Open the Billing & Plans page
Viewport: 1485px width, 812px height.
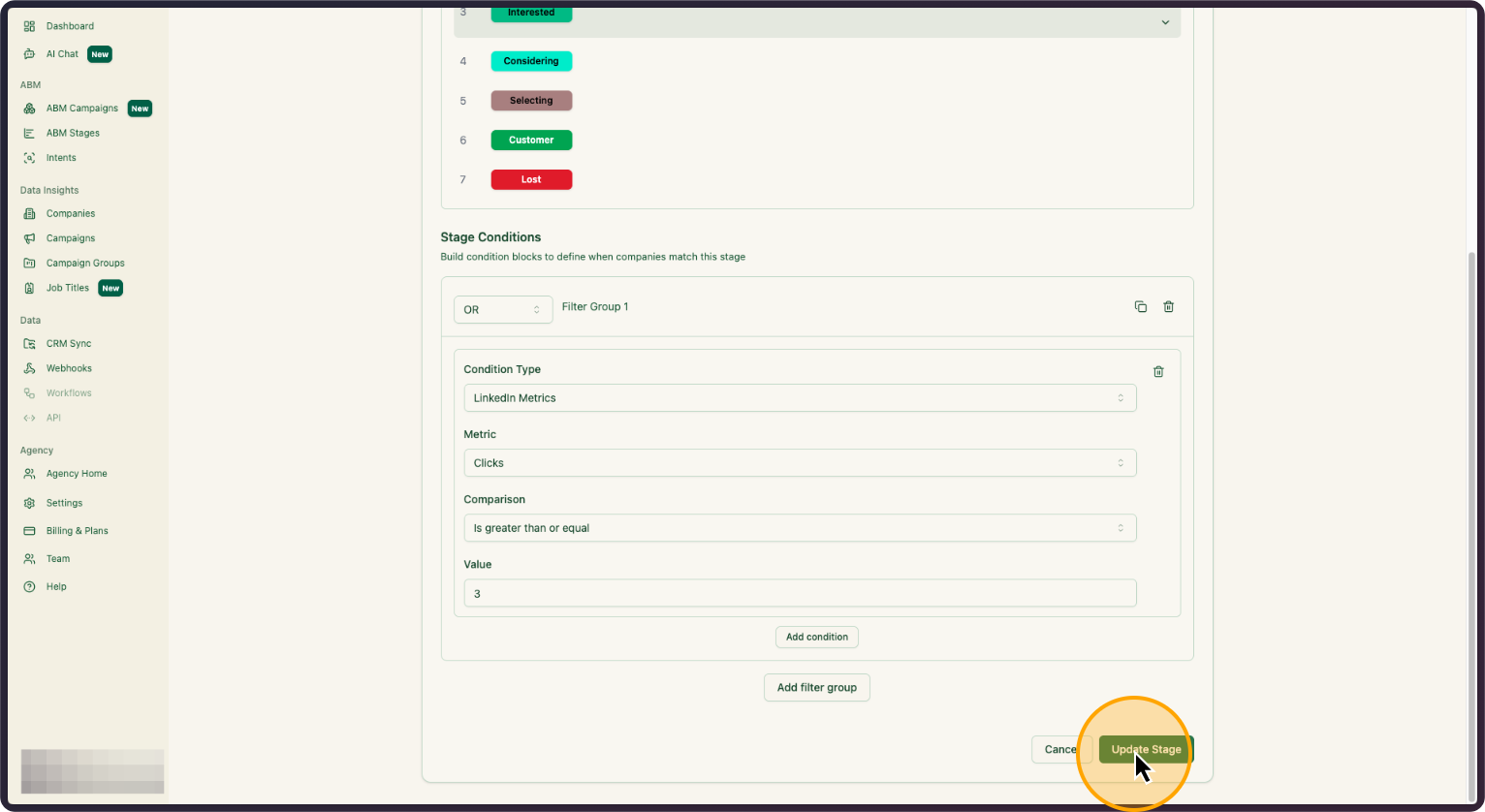[30, 530]
